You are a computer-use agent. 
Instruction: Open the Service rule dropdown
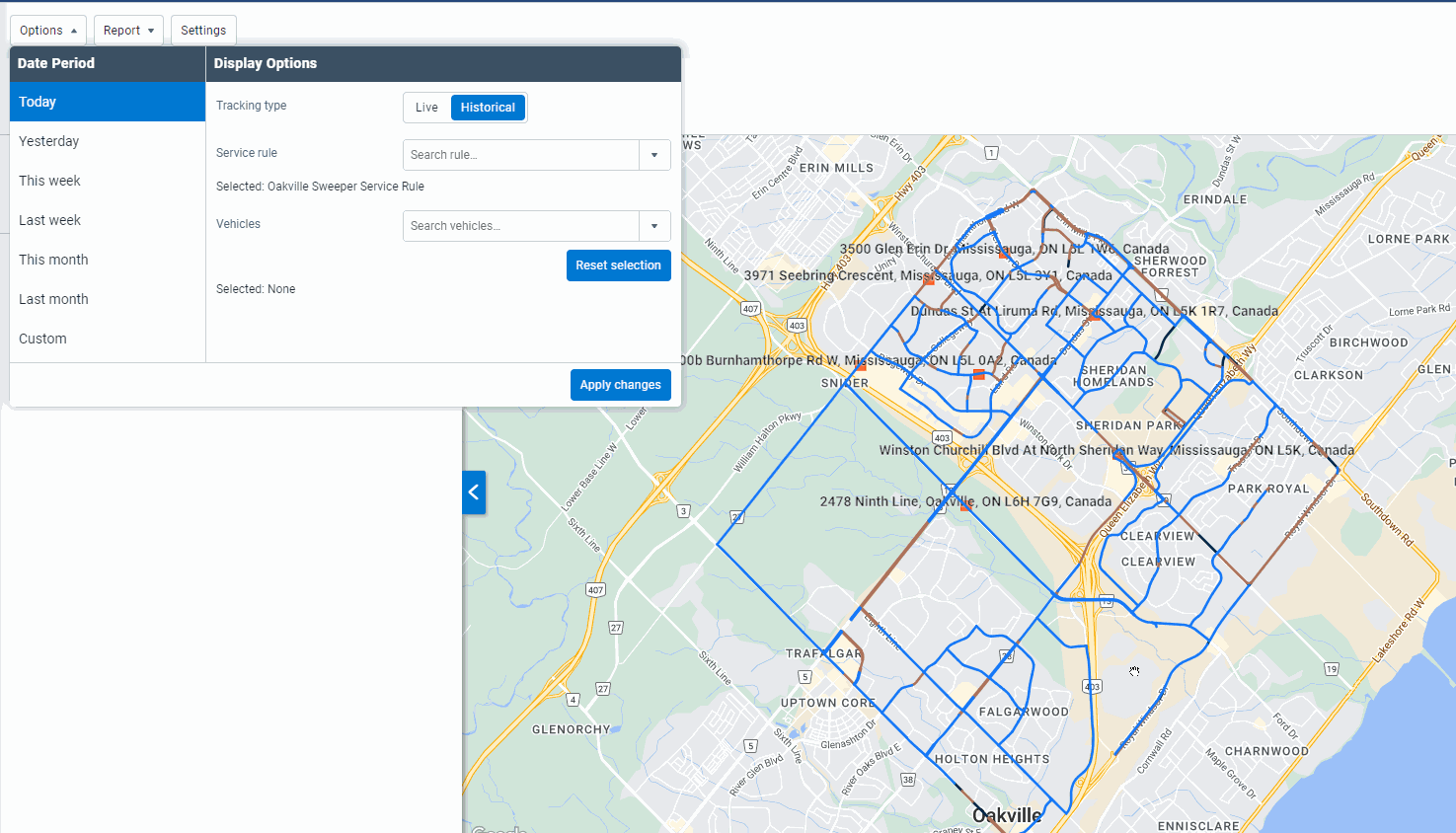click(654, 155)
